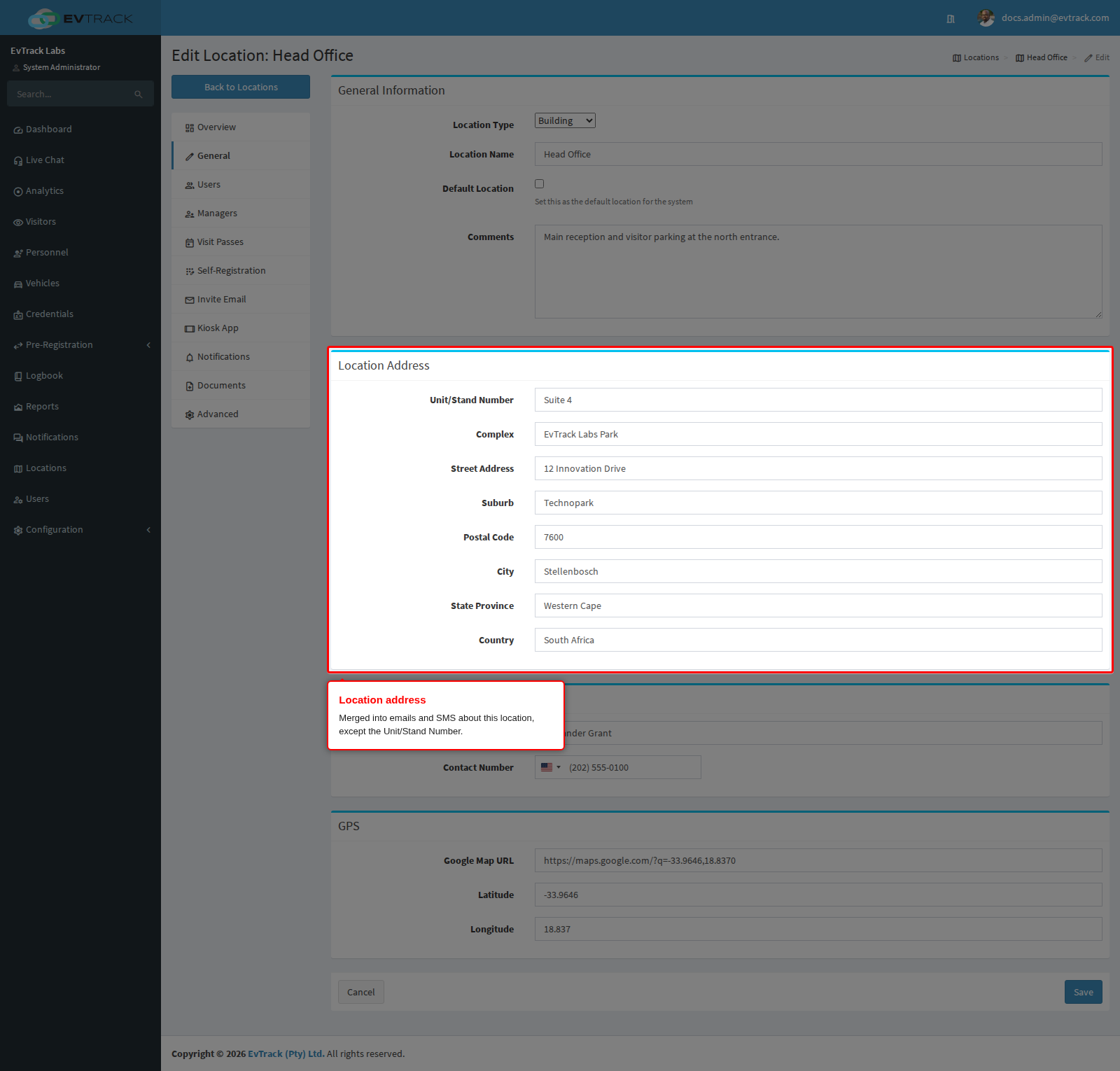
Task: Toggle the Default Location checkbox
Action: pyautogui.click(x=539, y=184)
